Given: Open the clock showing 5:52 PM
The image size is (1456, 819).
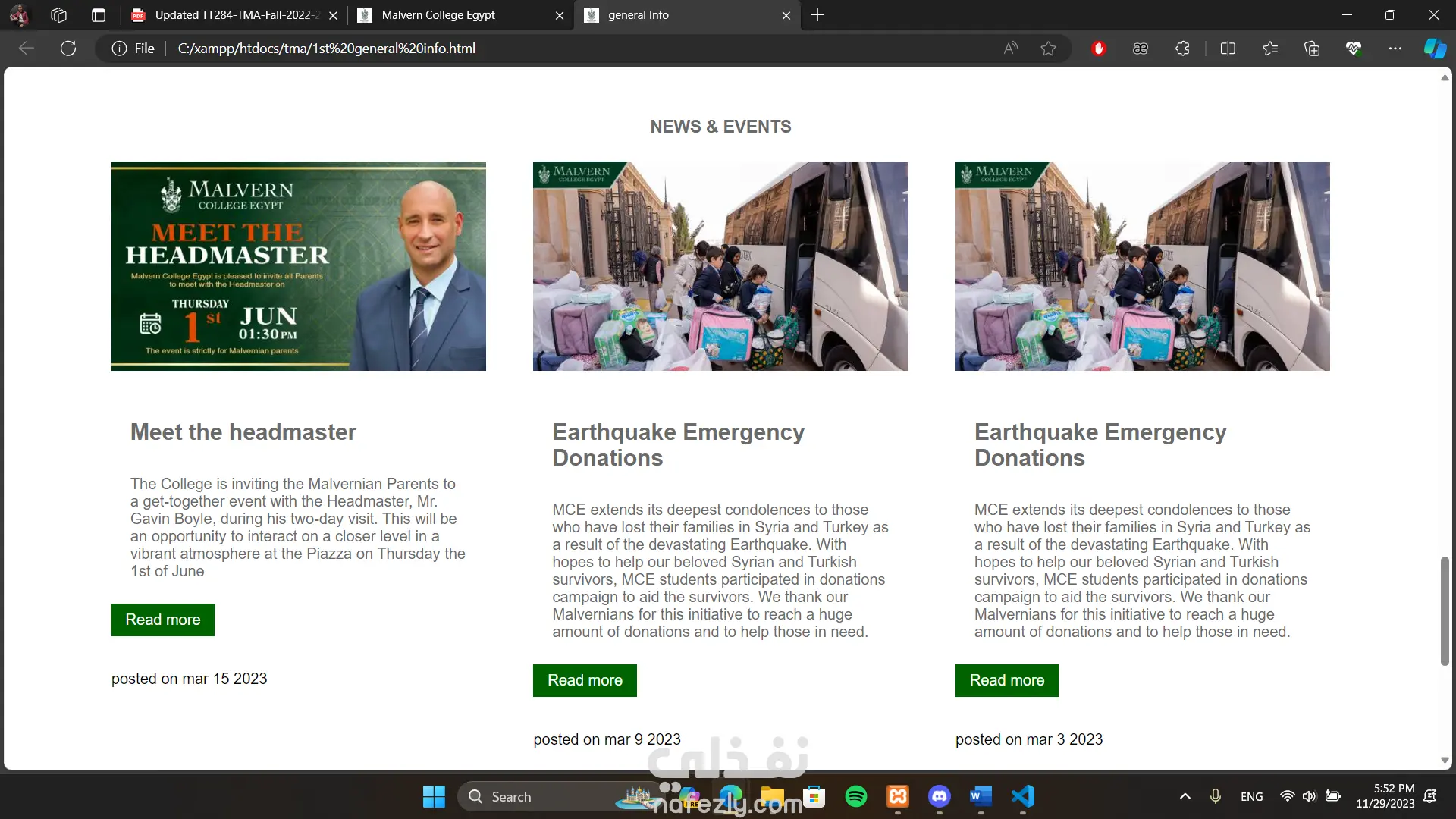Looking at the screenshot, I should (x=1385, y=796).
